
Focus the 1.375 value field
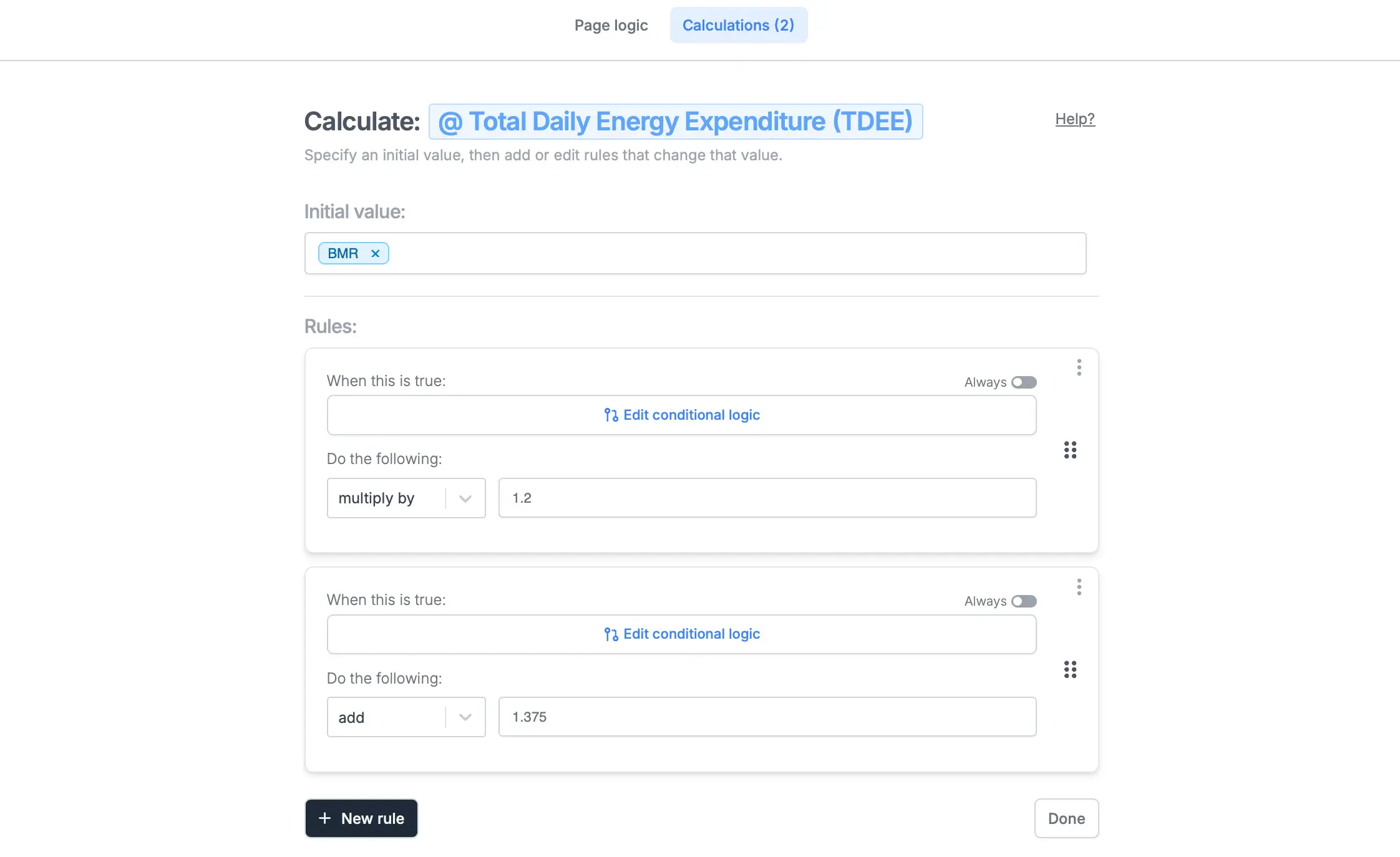tap(767, 717)
